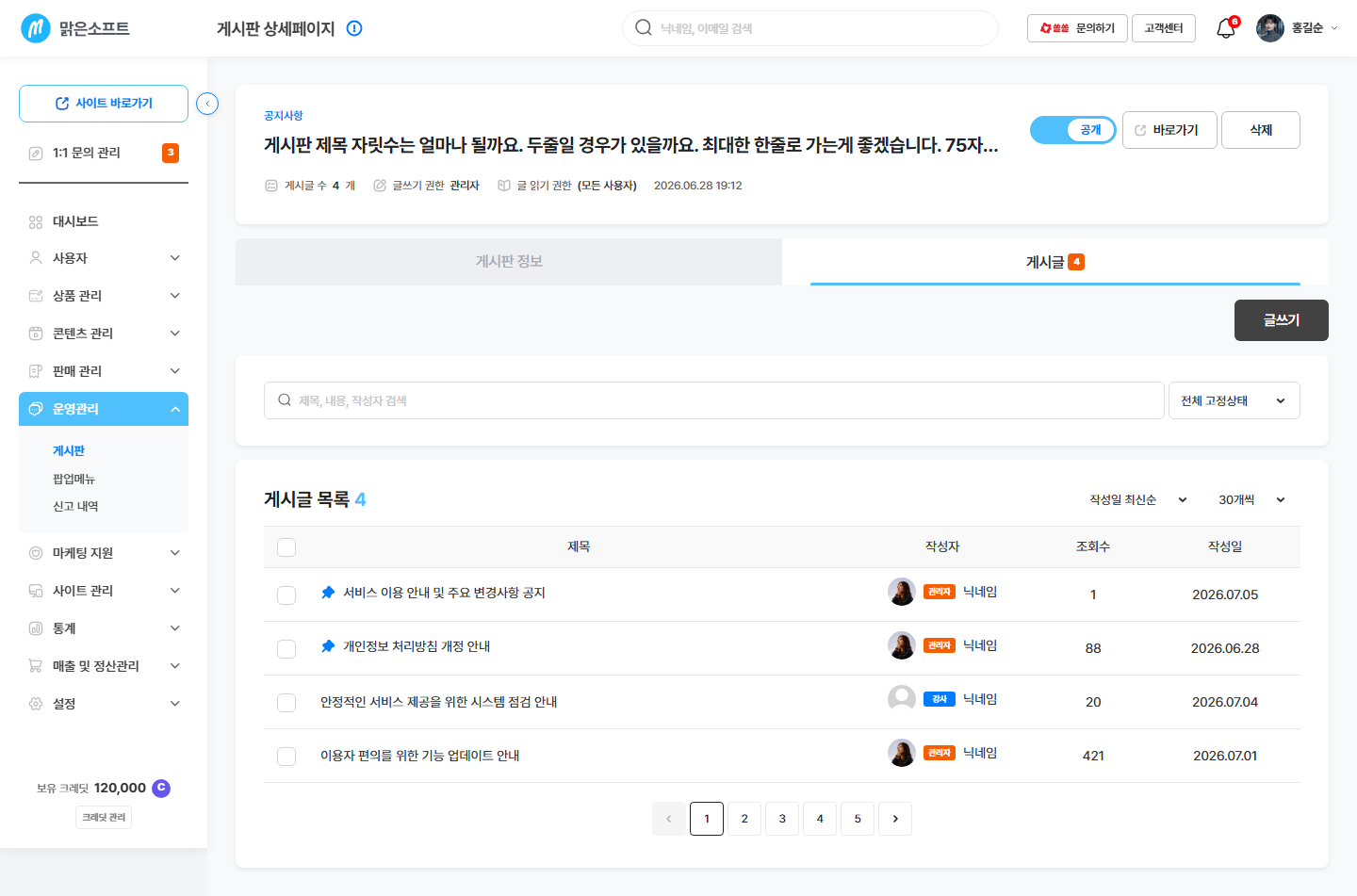
Task: Click the 제목, 내용, 작성자 검색 field
Action: pos(714,400)
